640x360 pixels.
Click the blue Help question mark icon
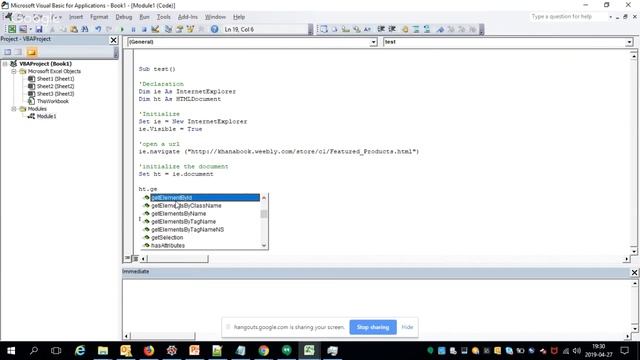pyautogui.click(x=214, y=29)
